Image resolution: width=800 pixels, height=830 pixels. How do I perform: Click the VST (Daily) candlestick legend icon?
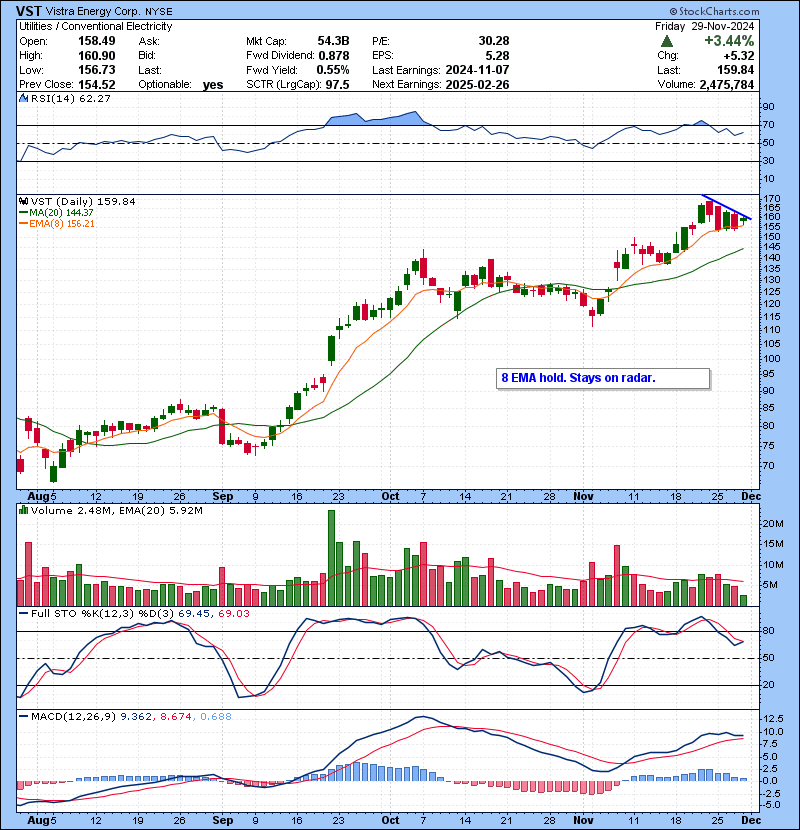(x=23, y=202)
